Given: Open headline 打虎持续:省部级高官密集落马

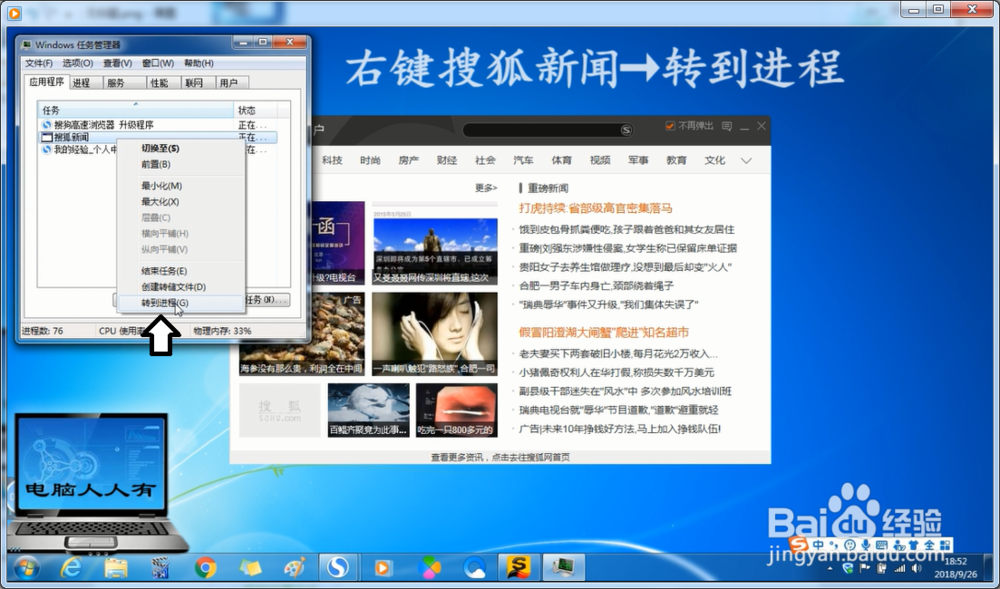Looking at the screenshot, I should [596, 208].
